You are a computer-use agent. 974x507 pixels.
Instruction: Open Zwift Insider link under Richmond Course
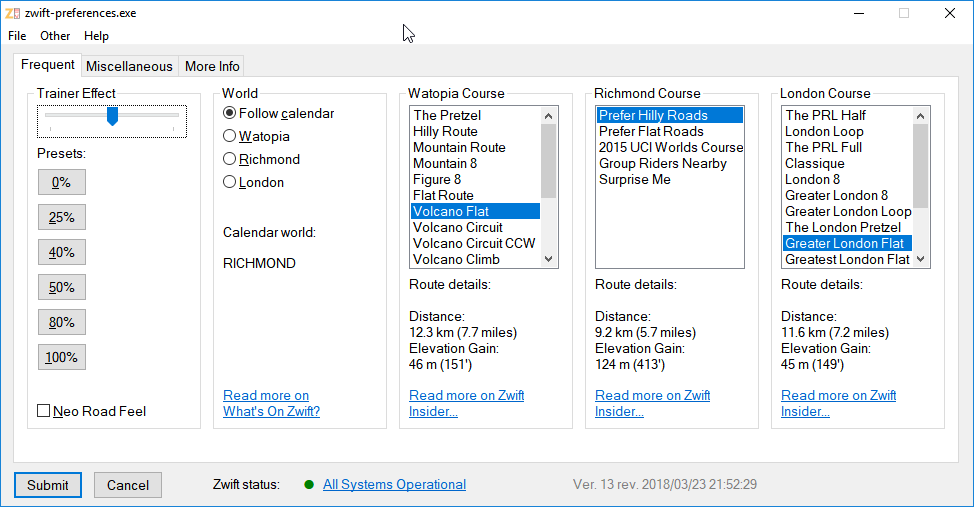click(x=652, y=403)
